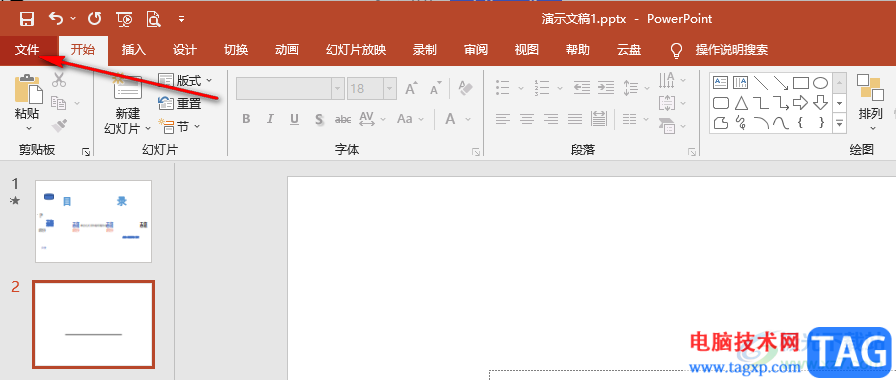This screenshot has width=896, height=380.
Task: Clear all formatting eraser icon
Action: point(466,88)
